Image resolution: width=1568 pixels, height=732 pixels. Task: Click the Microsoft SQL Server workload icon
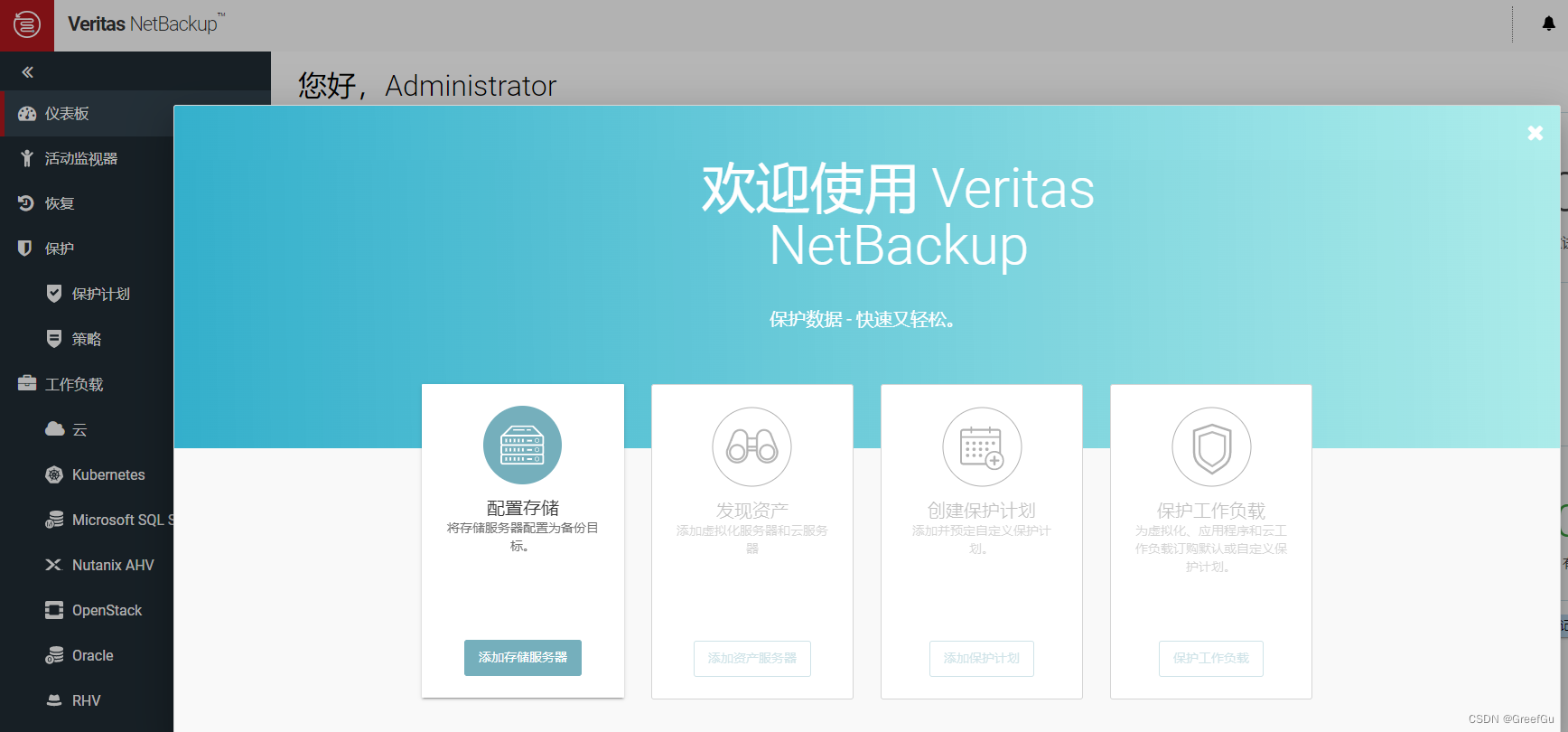[x=54, y=520]
